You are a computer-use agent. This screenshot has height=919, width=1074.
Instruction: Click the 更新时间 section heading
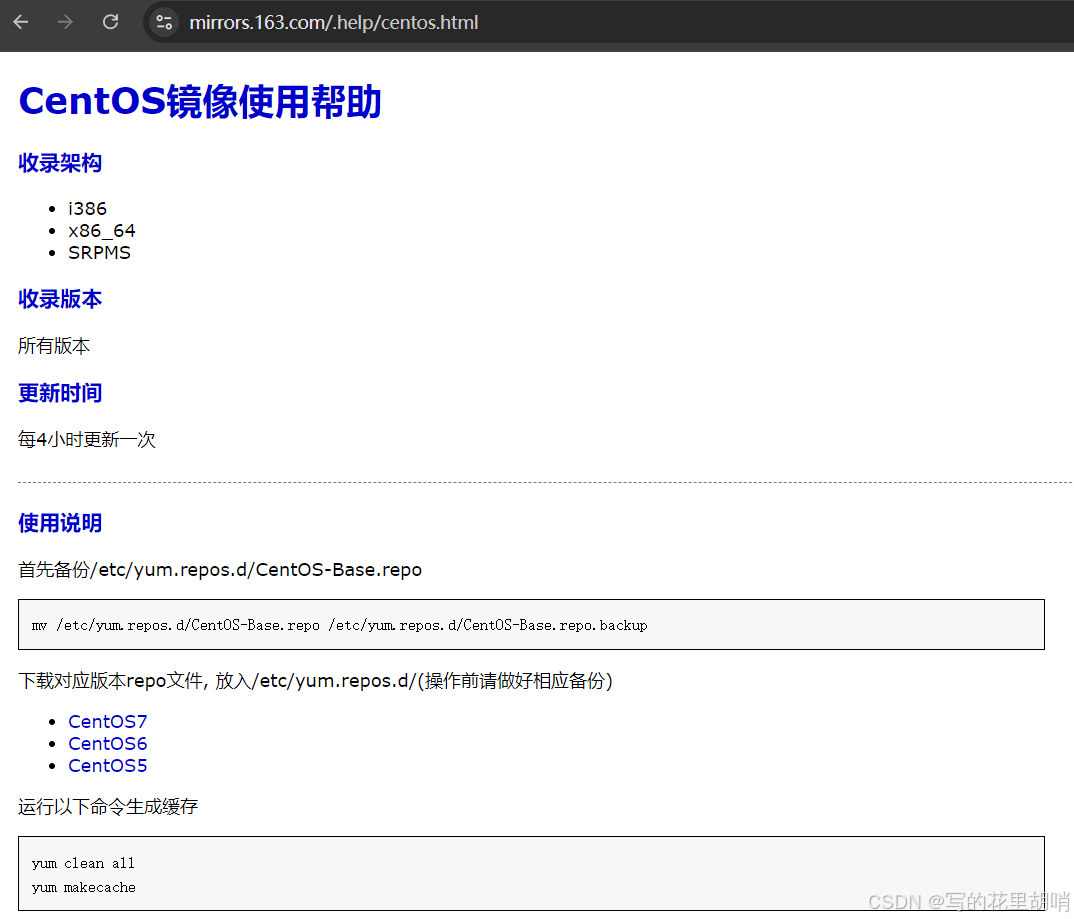[x=59, y=393]
